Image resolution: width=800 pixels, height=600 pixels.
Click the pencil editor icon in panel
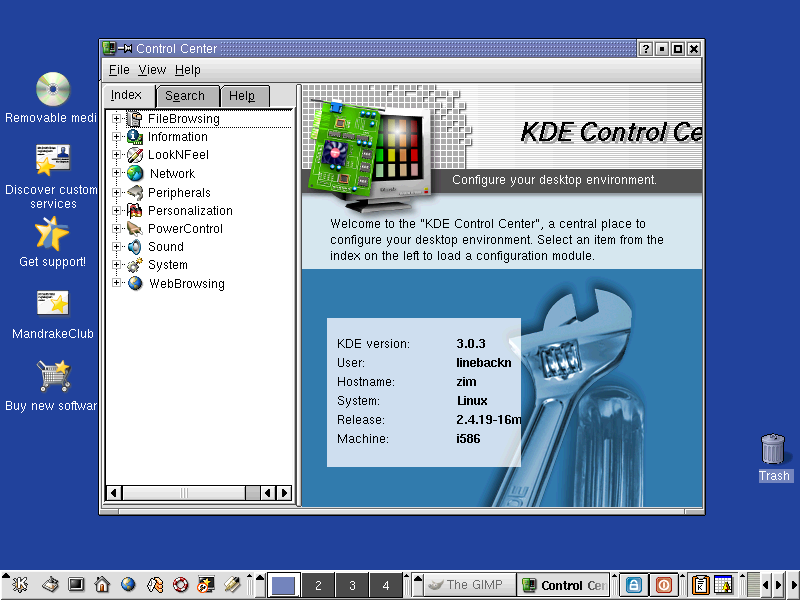pyautogui.click(x=232, y=584)
